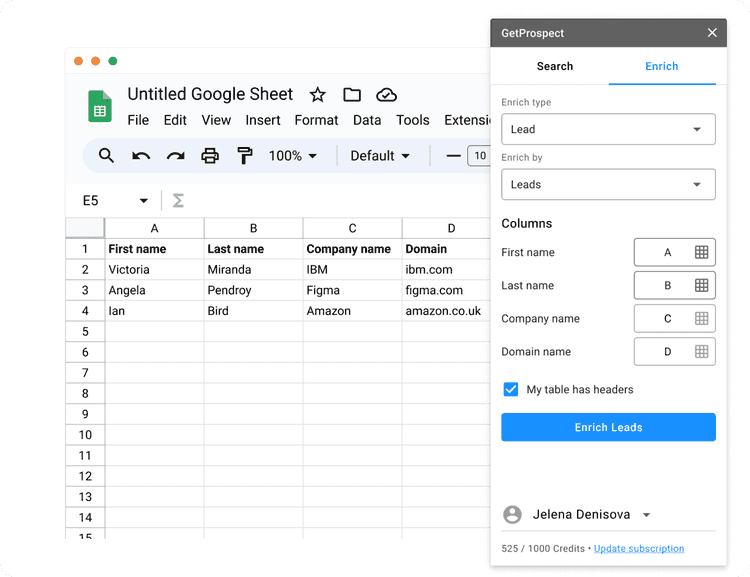Pick range for Company name column C
The height and width of the screenshot is (577, 750).
[x=701, y=318]
